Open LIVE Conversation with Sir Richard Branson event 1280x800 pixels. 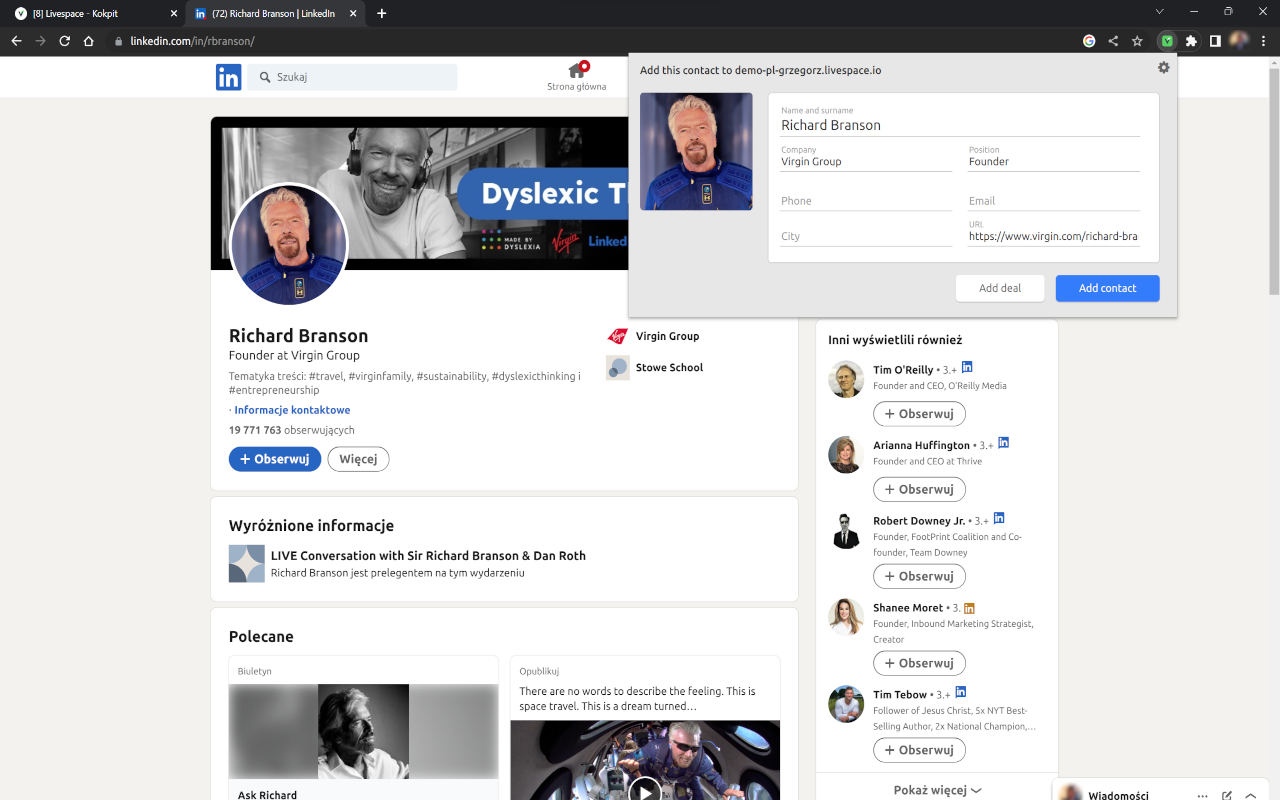(x=428, y=556)
